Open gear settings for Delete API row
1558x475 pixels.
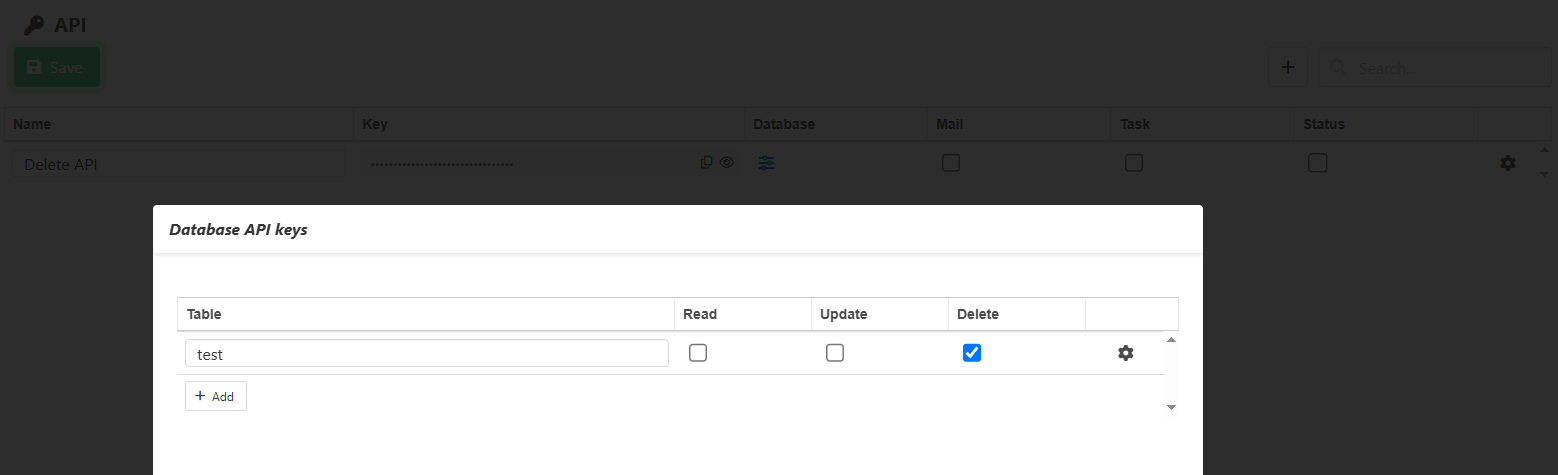[1508, 163]
